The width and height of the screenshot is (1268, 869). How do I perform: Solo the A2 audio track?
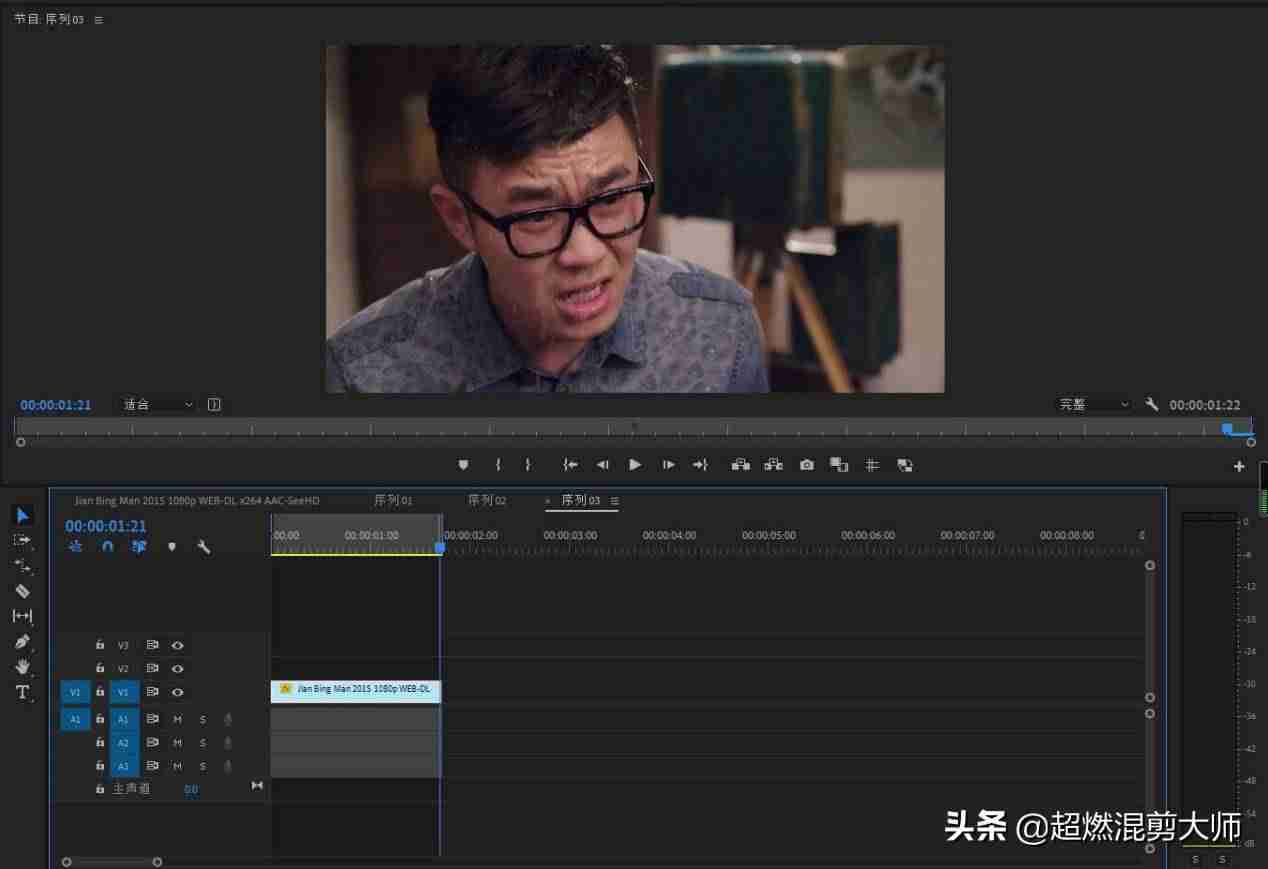pyautogui.click(x=202, y=743)
